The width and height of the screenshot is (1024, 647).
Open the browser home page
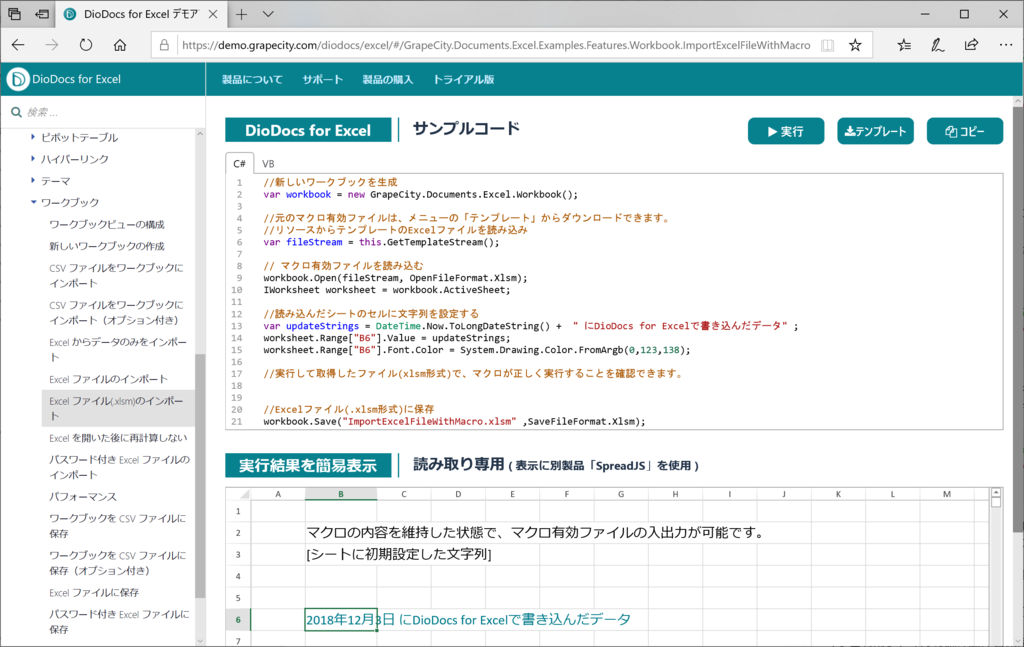[120, 45]
